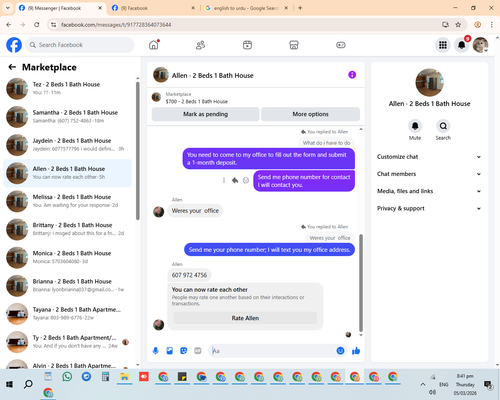This screenshot has width=500, height=400.
Task: Open the Watch video icon in top navigation
Action: (247, 45)
